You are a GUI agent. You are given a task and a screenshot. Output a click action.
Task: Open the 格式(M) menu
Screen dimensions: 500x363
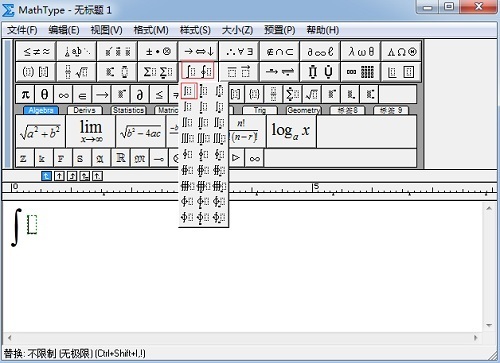click(x=151, y=30)
